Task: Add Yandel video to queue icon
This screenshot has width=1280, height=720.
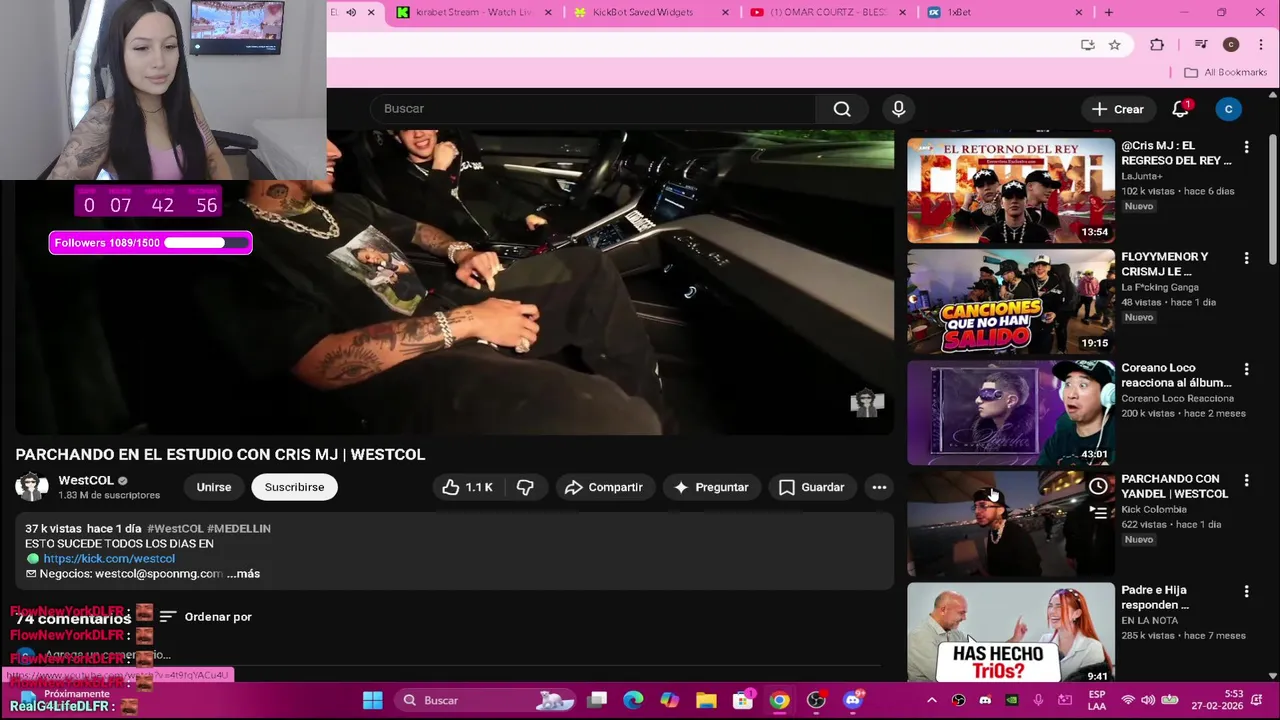Action: click(x=1098, y=513)
